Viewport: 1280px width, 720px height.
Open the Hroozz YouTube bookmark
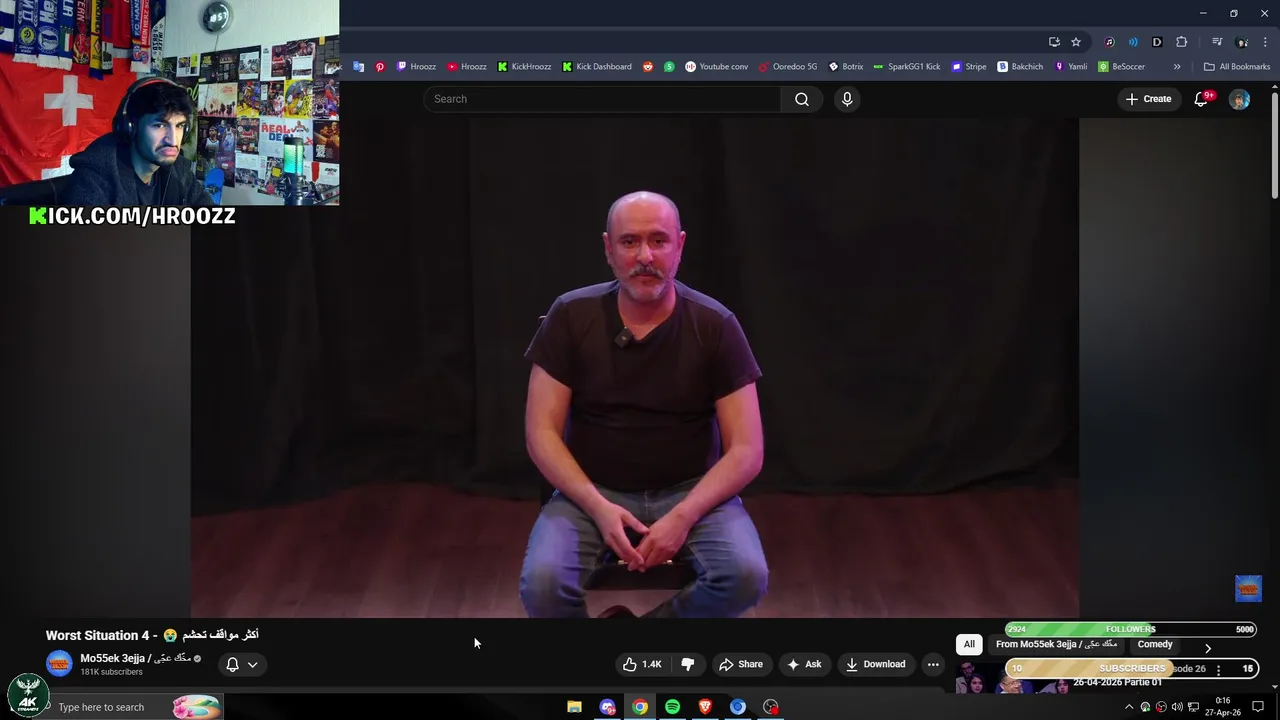click(x=467, y=67)
